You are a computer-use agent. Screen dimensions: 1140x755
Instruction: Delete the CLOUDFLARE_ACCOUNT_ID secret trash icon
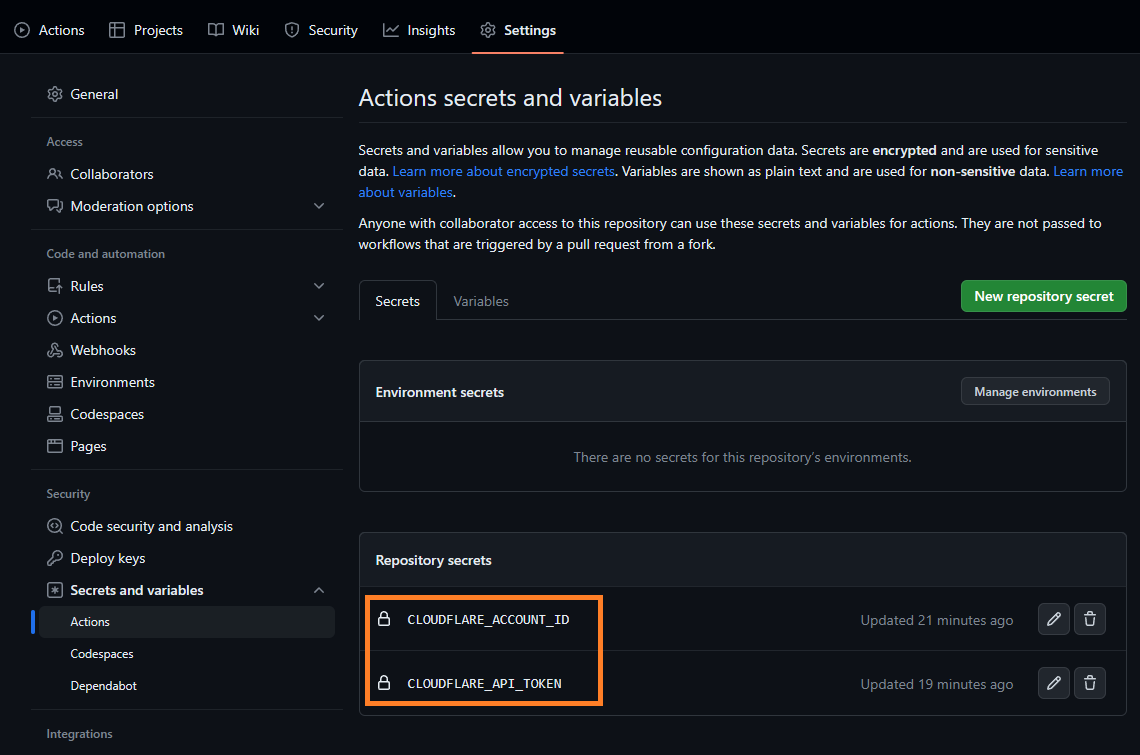(1090, 620)
